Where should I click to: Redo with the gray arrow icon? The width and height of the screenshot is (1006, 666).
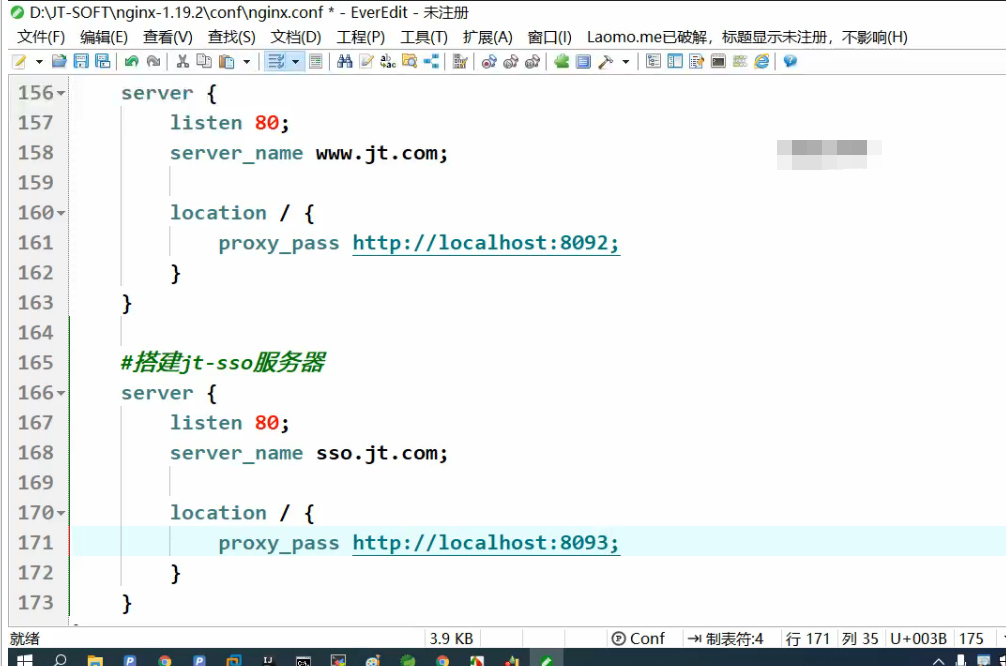(153, 62)
